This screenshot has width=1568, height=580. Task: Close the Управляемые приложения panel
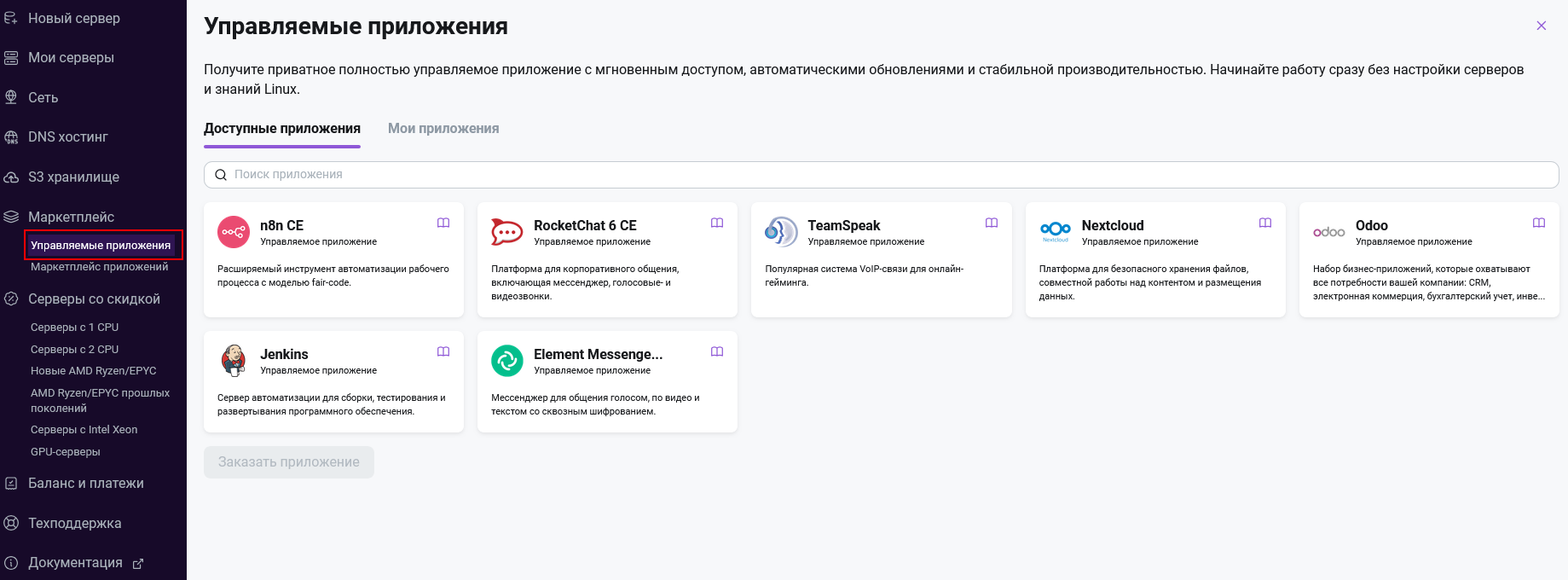(x=1542, y=26)
